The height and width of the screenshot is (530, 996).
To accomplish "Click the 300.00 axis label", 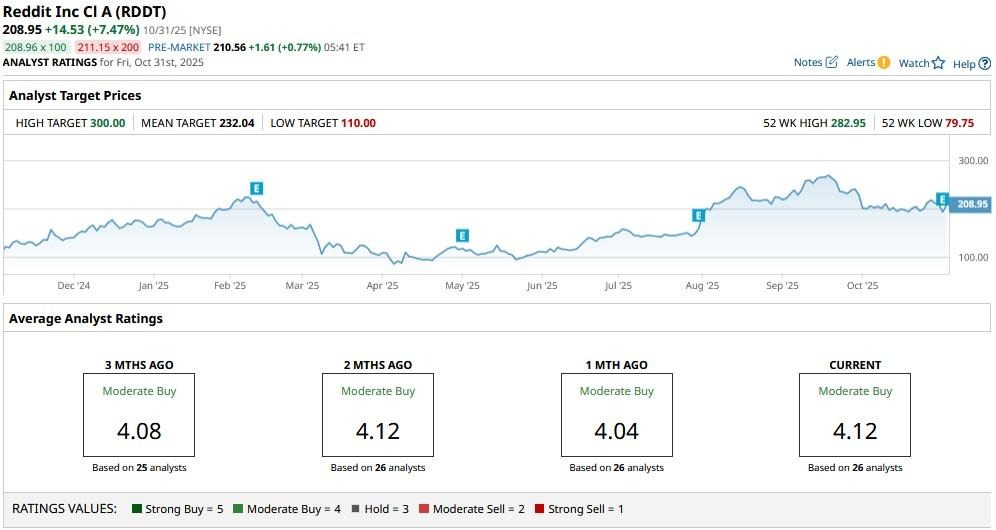I will (973, 161).
